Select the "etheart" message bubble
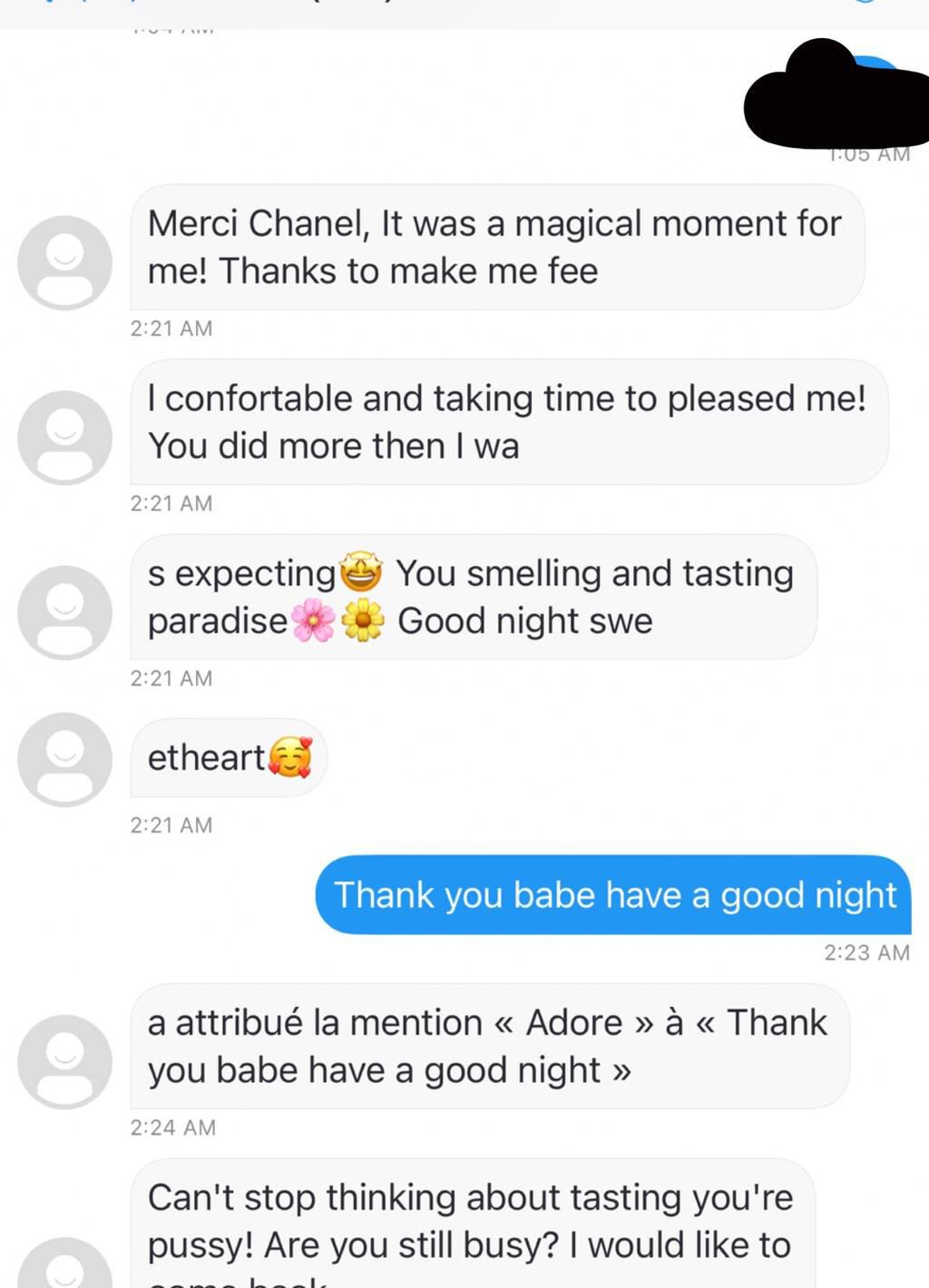Viewport: 929px width, 1288px height. coord(228,757)
